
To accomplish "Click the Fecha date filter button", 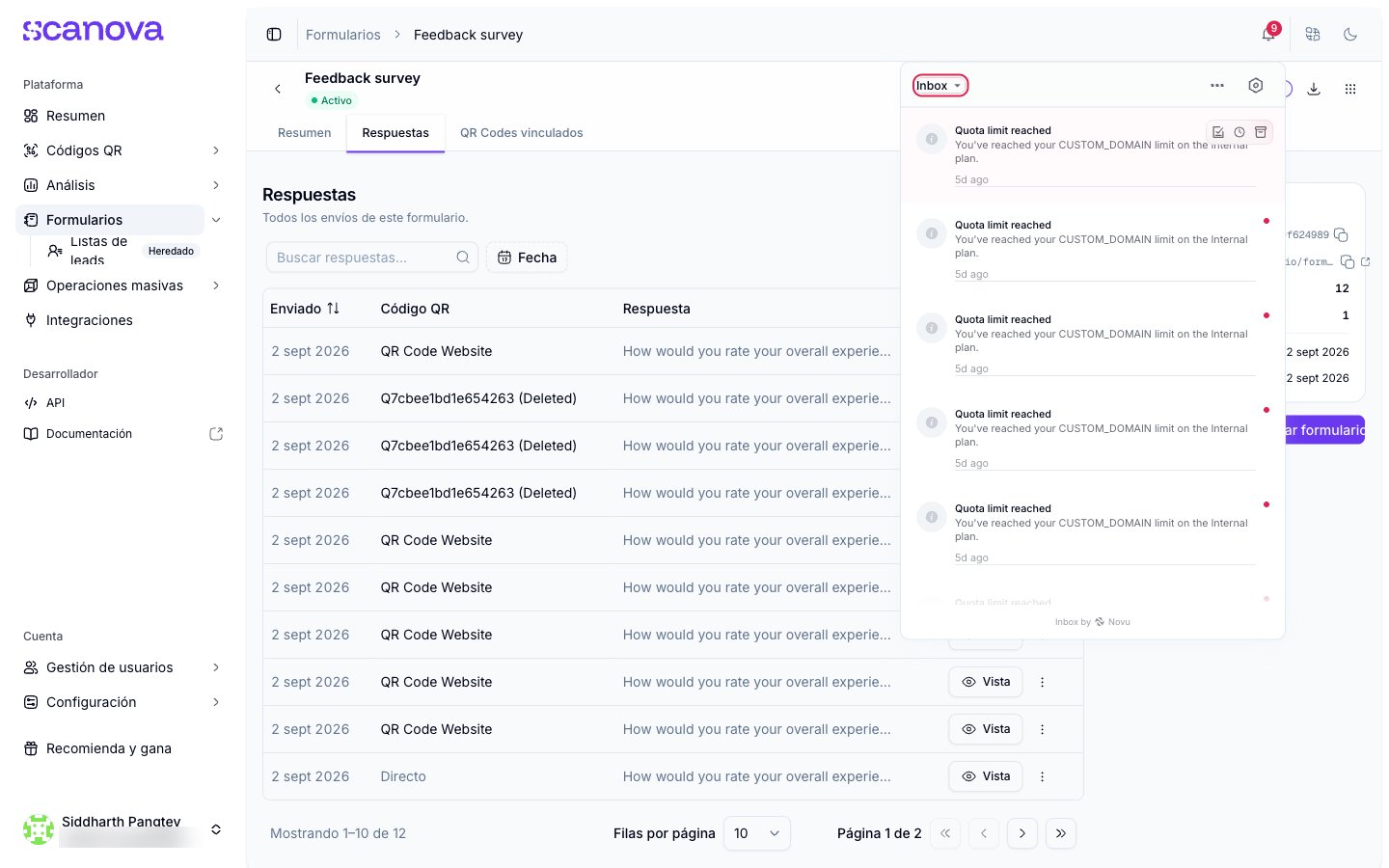I will [527, 258].
